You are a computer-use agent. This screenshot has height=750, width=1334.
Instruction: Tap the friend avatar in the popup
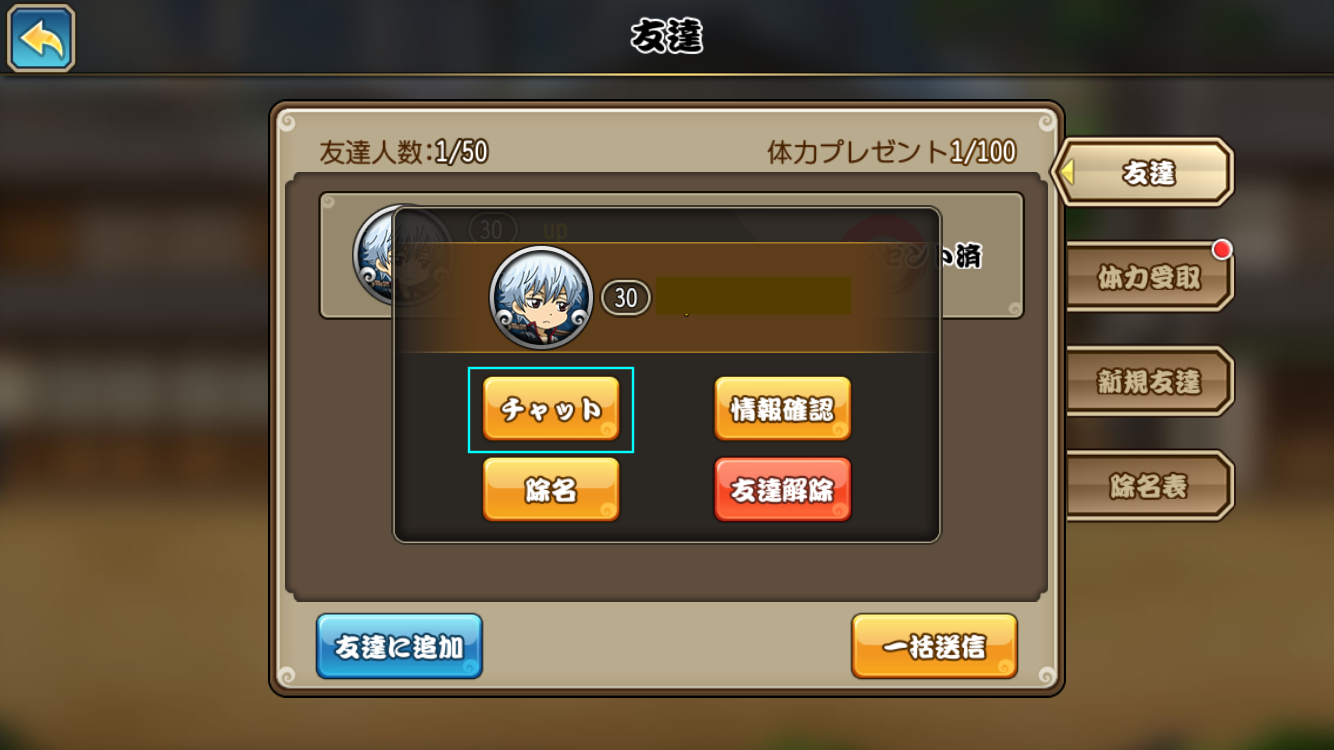click(541, 297)
